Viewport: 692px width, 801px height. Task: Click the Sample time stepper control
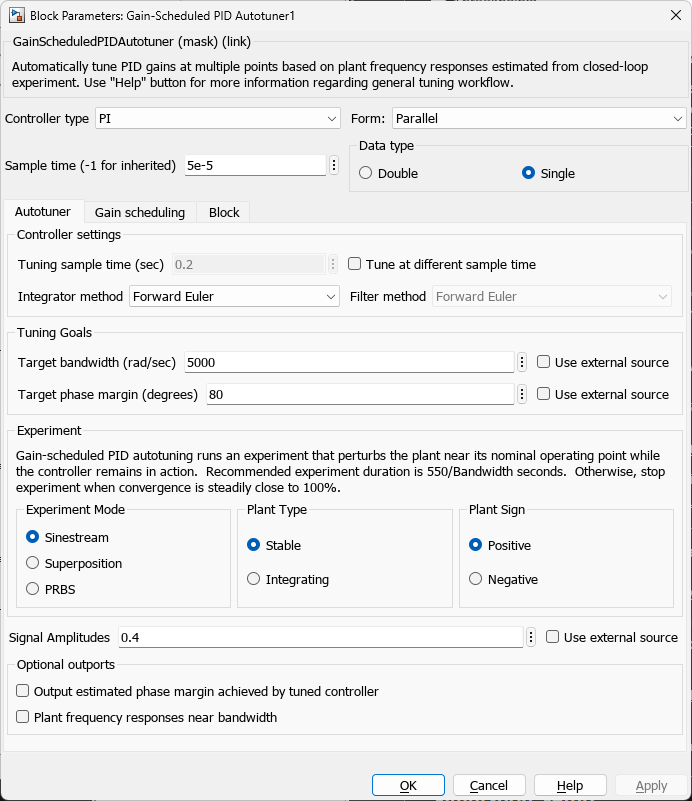pyautogui.click(x=333, y=165)
